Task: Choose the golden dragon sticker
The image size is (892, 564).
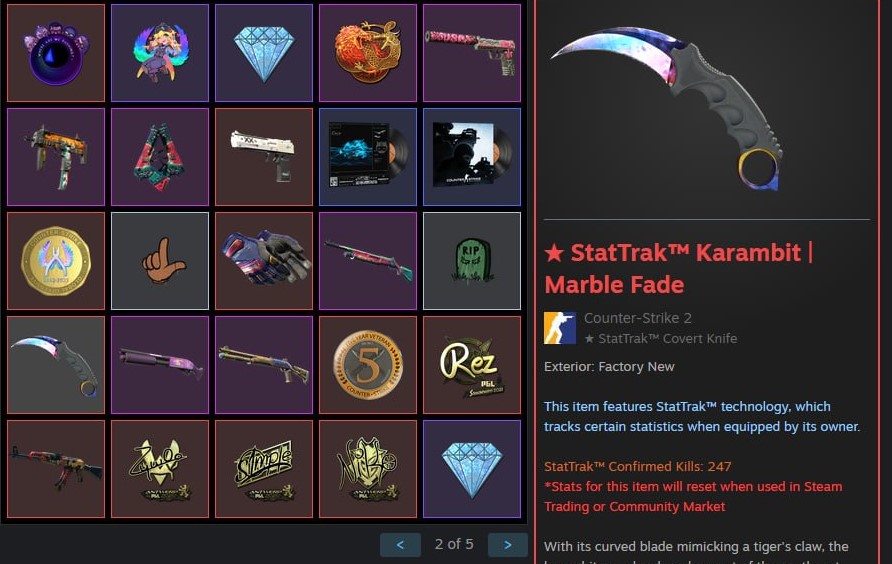Action: [x=367, y=53]
